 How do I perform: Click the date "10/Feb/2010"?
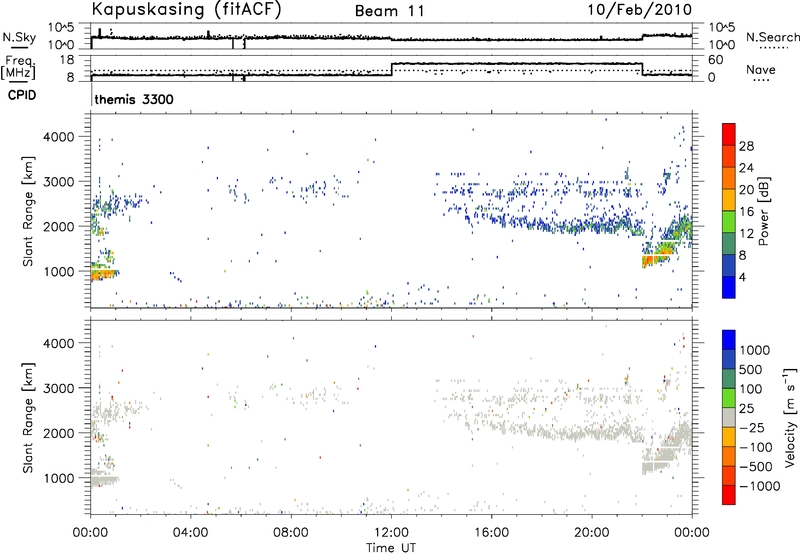click(640, 10)
